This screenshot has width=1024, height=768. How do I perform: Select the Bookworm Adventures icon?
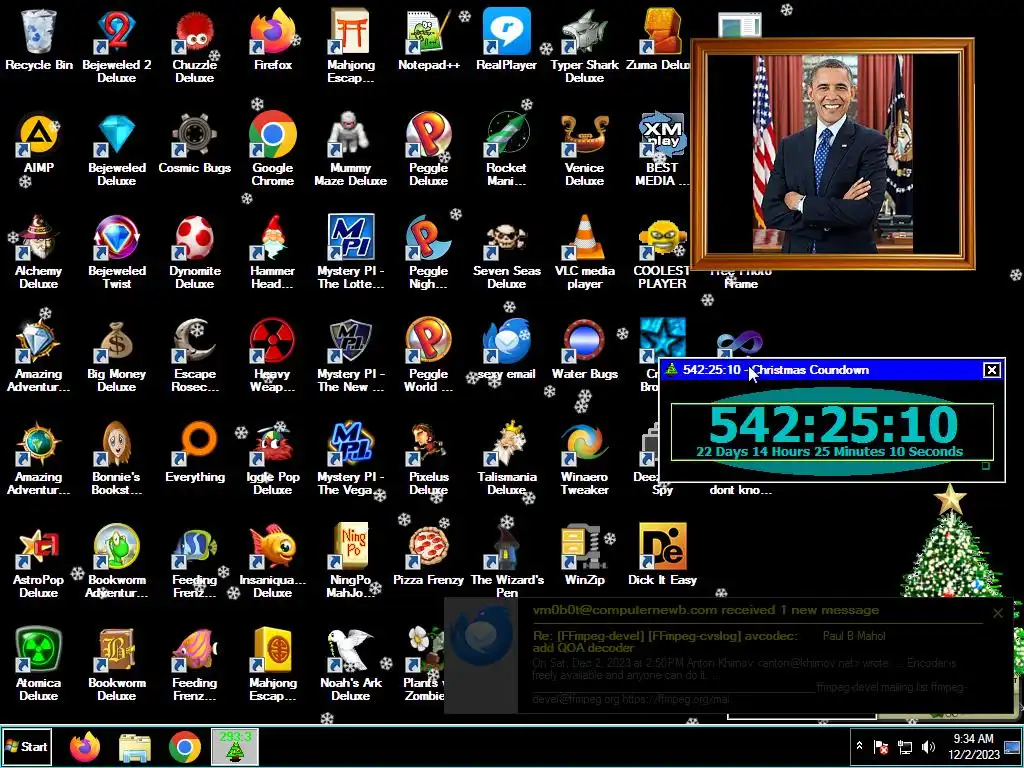(x=116, y=560)
